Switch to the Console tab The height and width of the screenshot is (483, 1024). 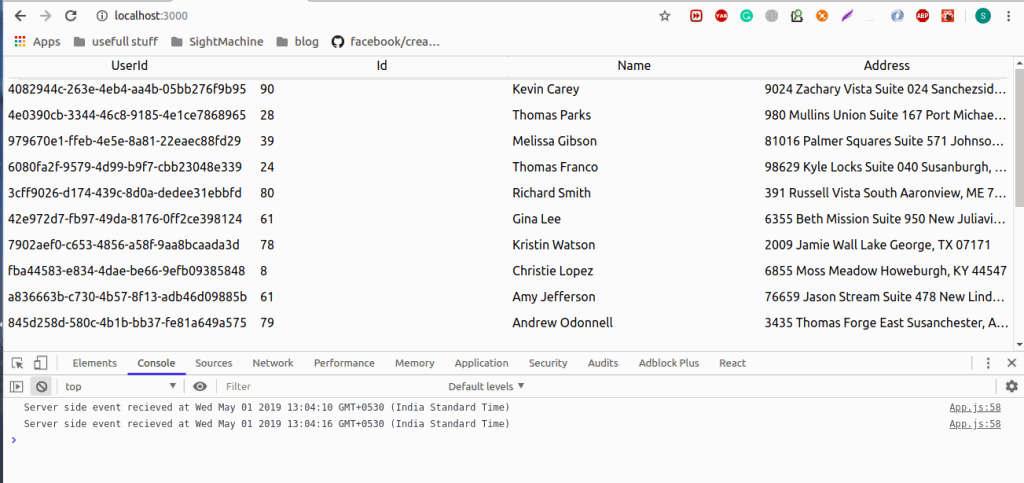tap(156, 363)
